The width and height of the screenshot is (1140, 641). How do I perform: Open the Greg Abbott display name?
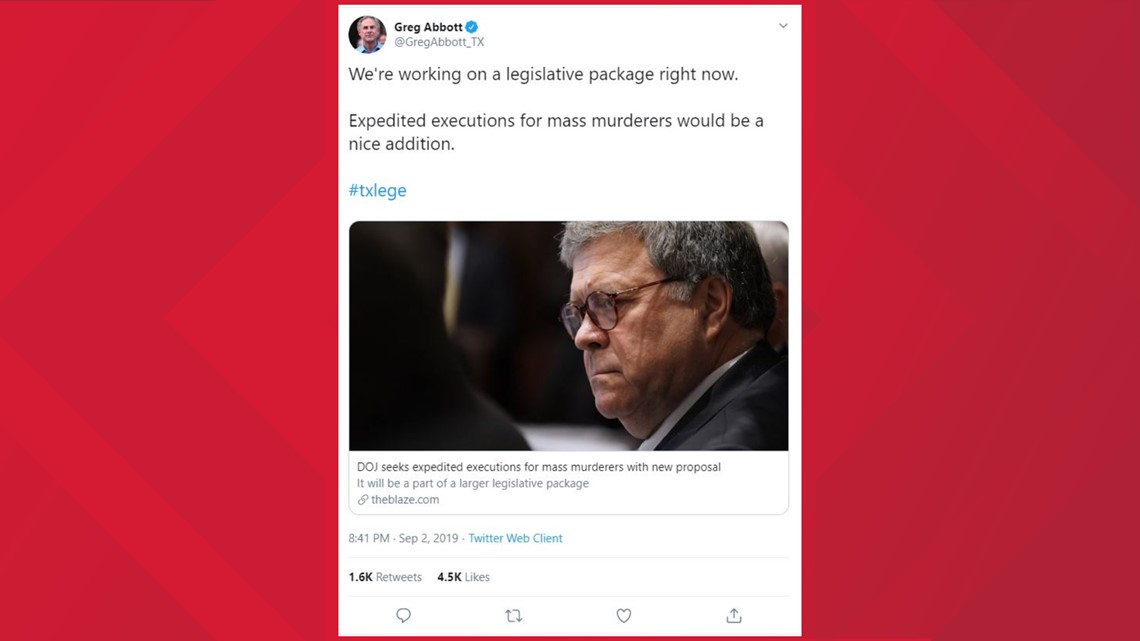click(428, 27)
